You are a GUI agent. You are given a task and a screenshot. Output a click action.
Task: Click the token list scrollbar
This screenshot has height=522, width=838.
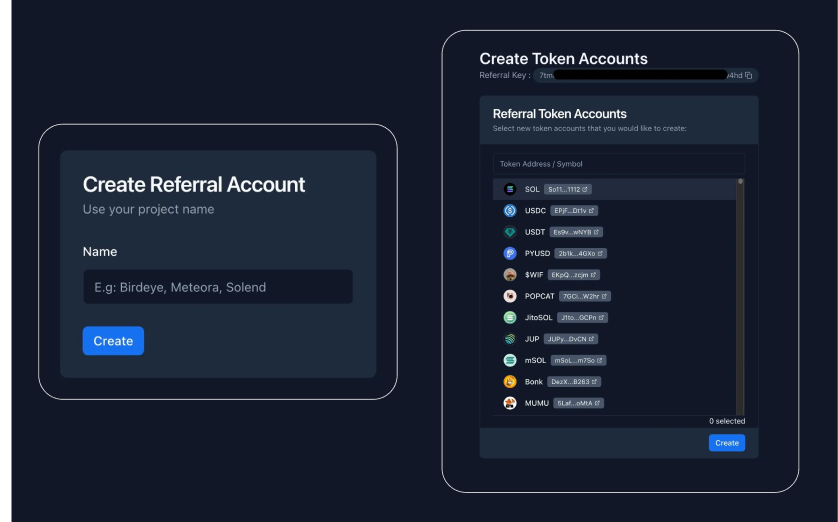tap(740, 295)
